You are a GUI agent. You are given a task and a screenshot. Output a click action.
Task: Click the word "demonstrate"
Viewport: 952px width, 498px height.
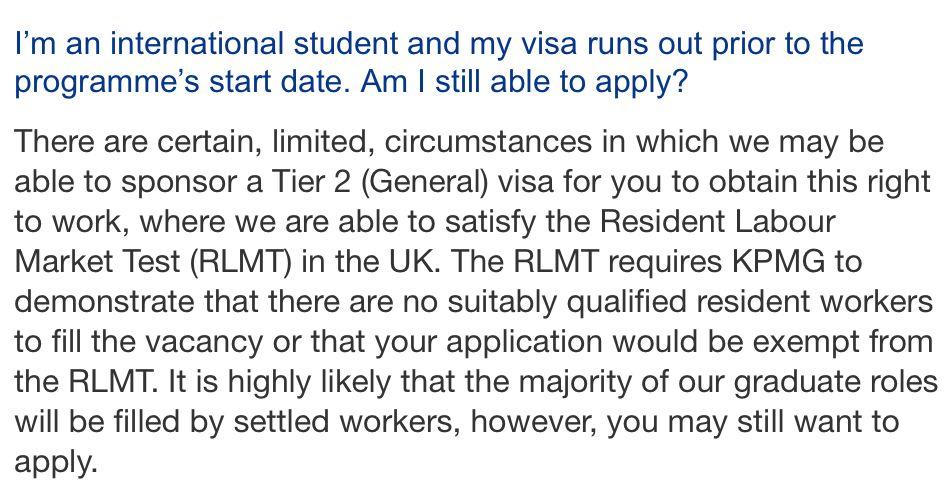(104, 302)
